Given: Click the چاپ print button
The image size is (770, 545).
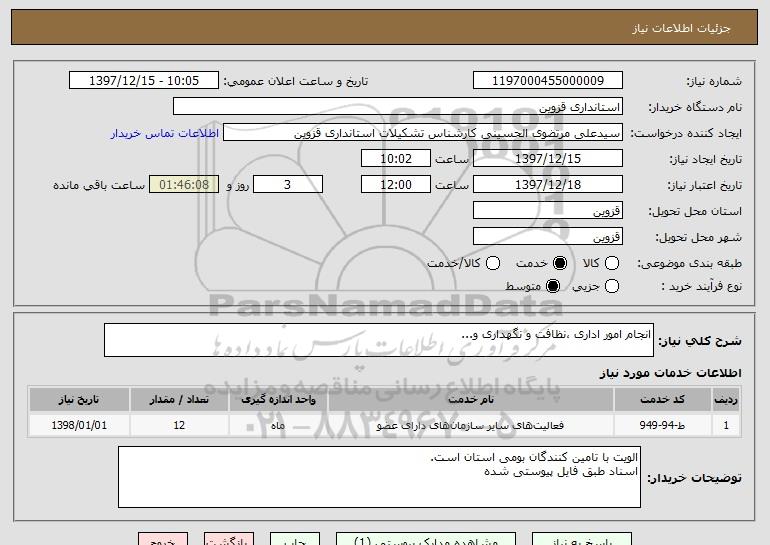Looking at the screenshot, I should click(295, 539).
